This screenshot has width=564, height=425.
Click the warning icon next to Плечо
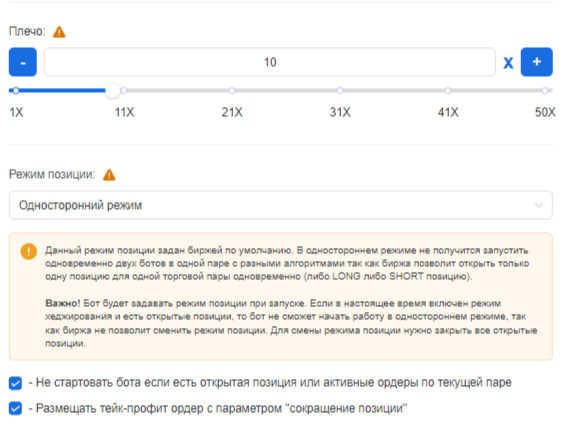[x=59, y=32]
